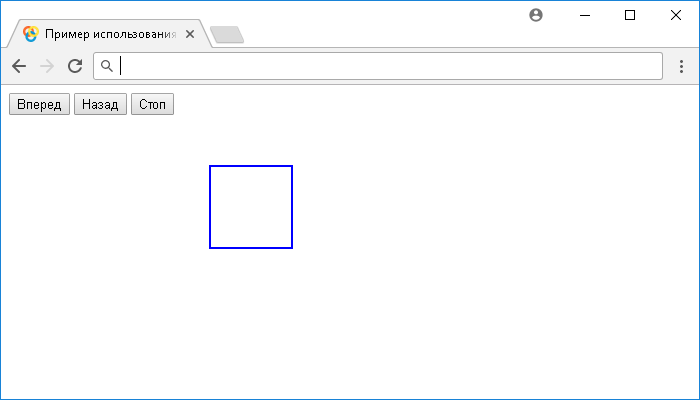
Task: Close the Пример использования tab
Action: tap(190, 34)
